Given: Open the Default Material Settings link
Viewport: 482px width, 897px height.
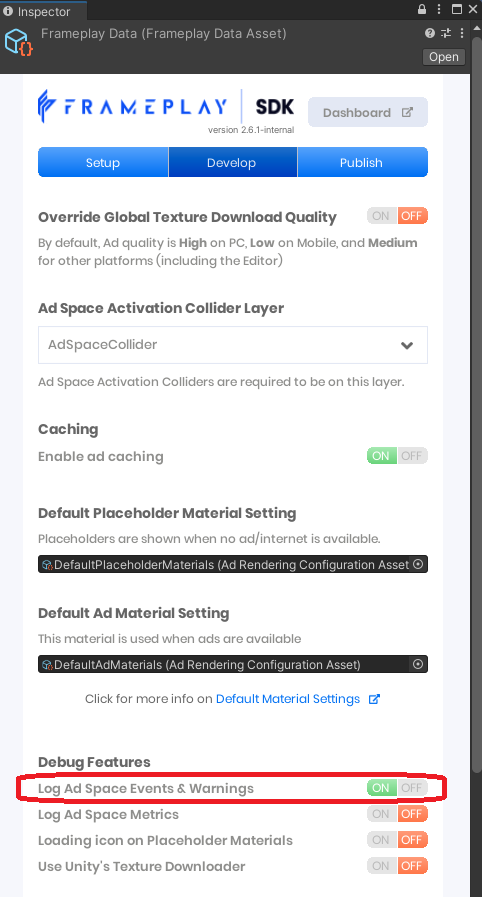Looking at the screenshot, I should 288,699.
